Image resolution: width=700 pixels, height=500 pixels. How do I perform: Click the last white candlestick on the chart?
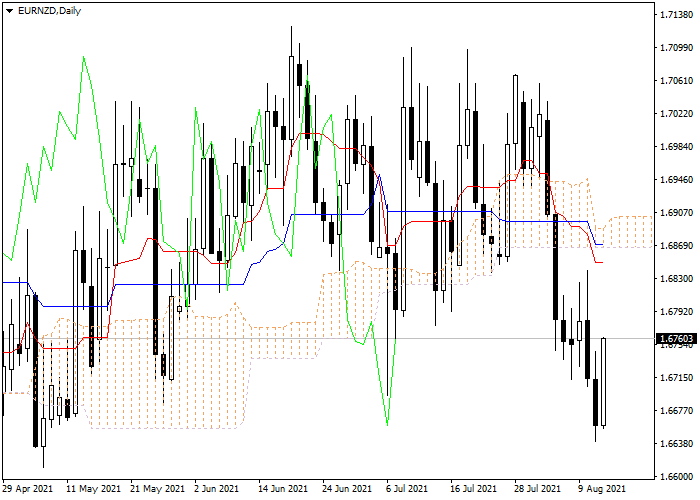point(604,382)
